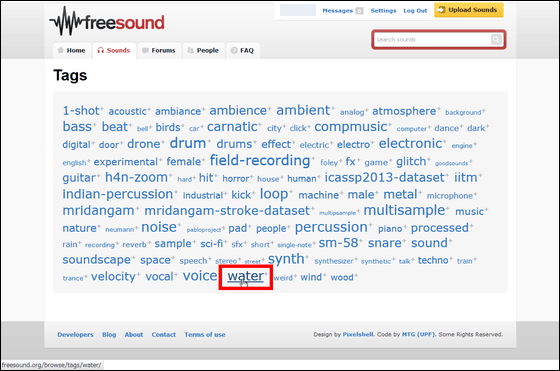This screenshot has height=371, width=560.
Task: Open the drum tag
Action: (x=188, y=143)
